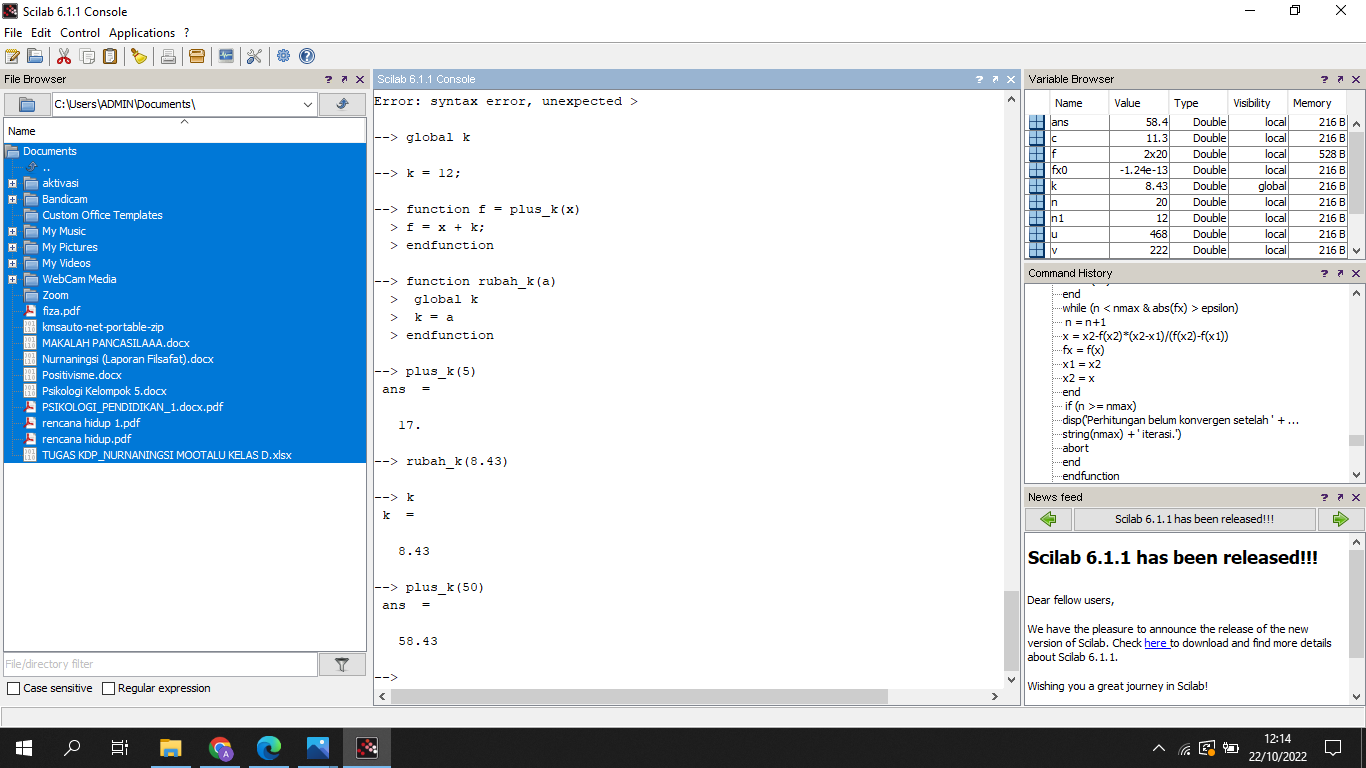Select the Zoom folder
This screenshot has height=768, width=1366.
[x=55, y=295]
